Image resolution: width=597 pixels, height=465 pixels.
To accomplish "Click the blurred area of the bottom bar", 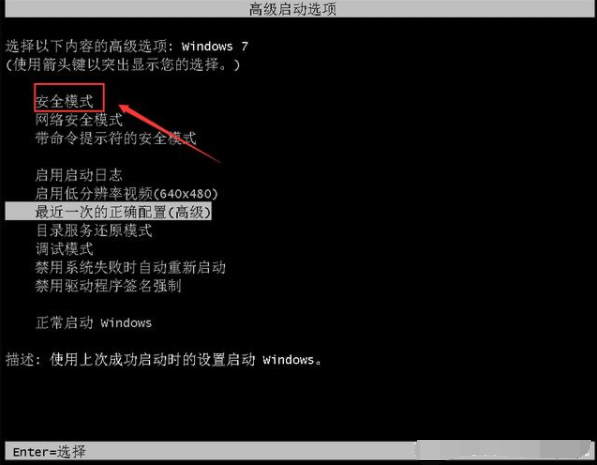I will click(504, 450).
